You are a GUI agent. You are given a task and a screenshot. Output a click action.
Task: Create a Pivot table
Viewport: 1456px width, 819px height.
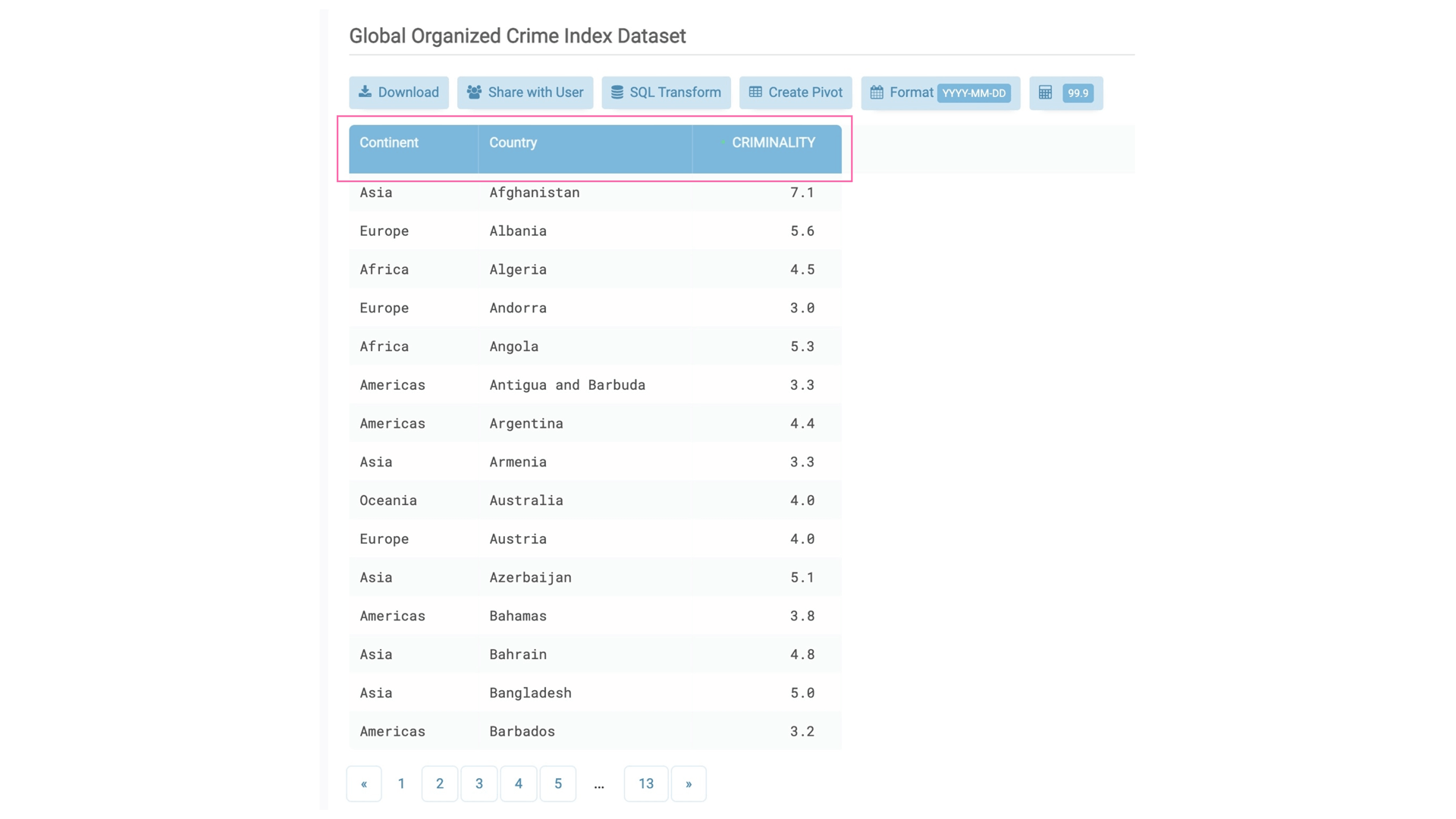[x=795, y=93]
